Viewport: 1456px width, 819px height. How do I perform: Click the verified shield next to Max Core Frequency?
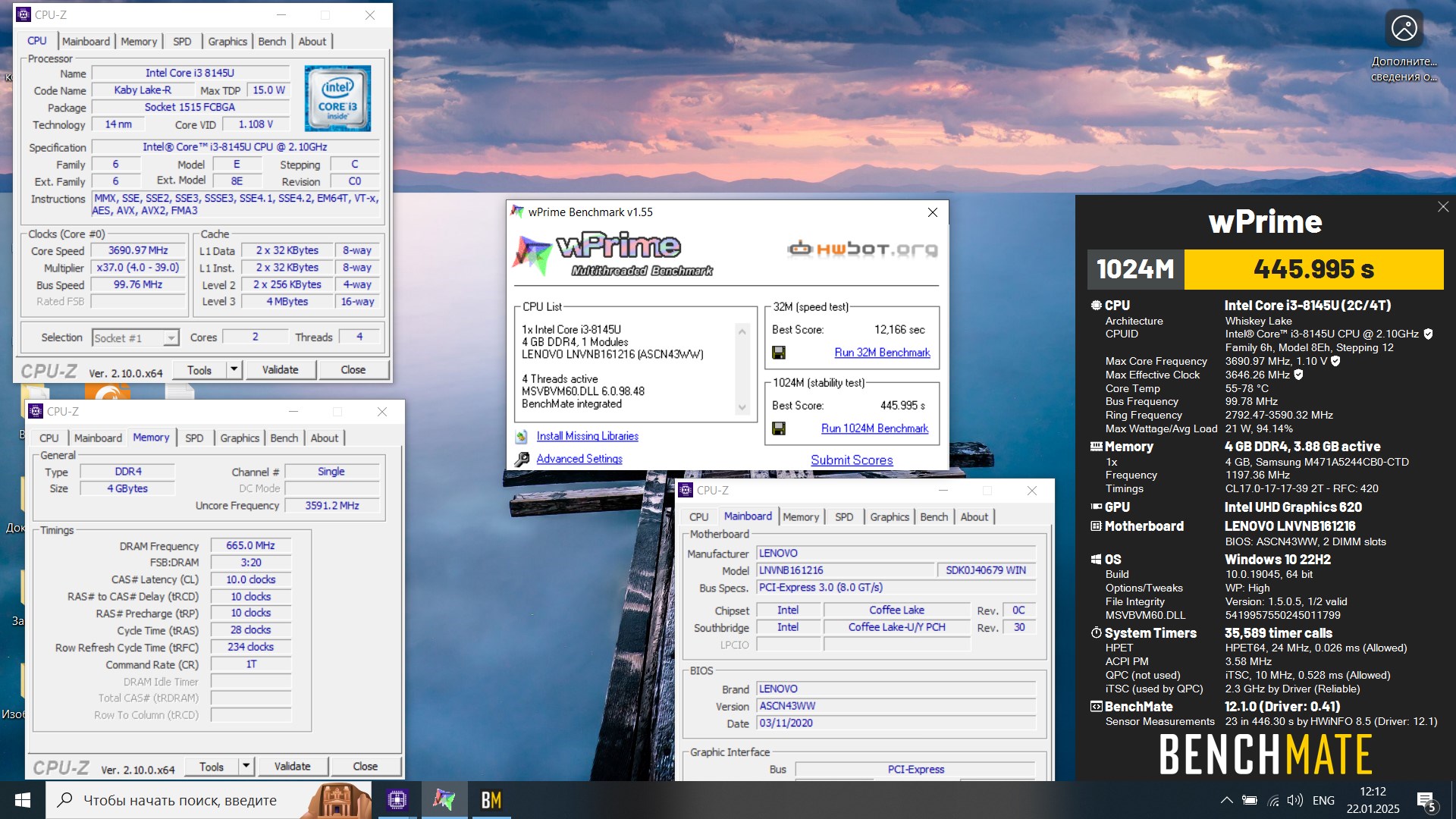click(x=1335, y=362)
